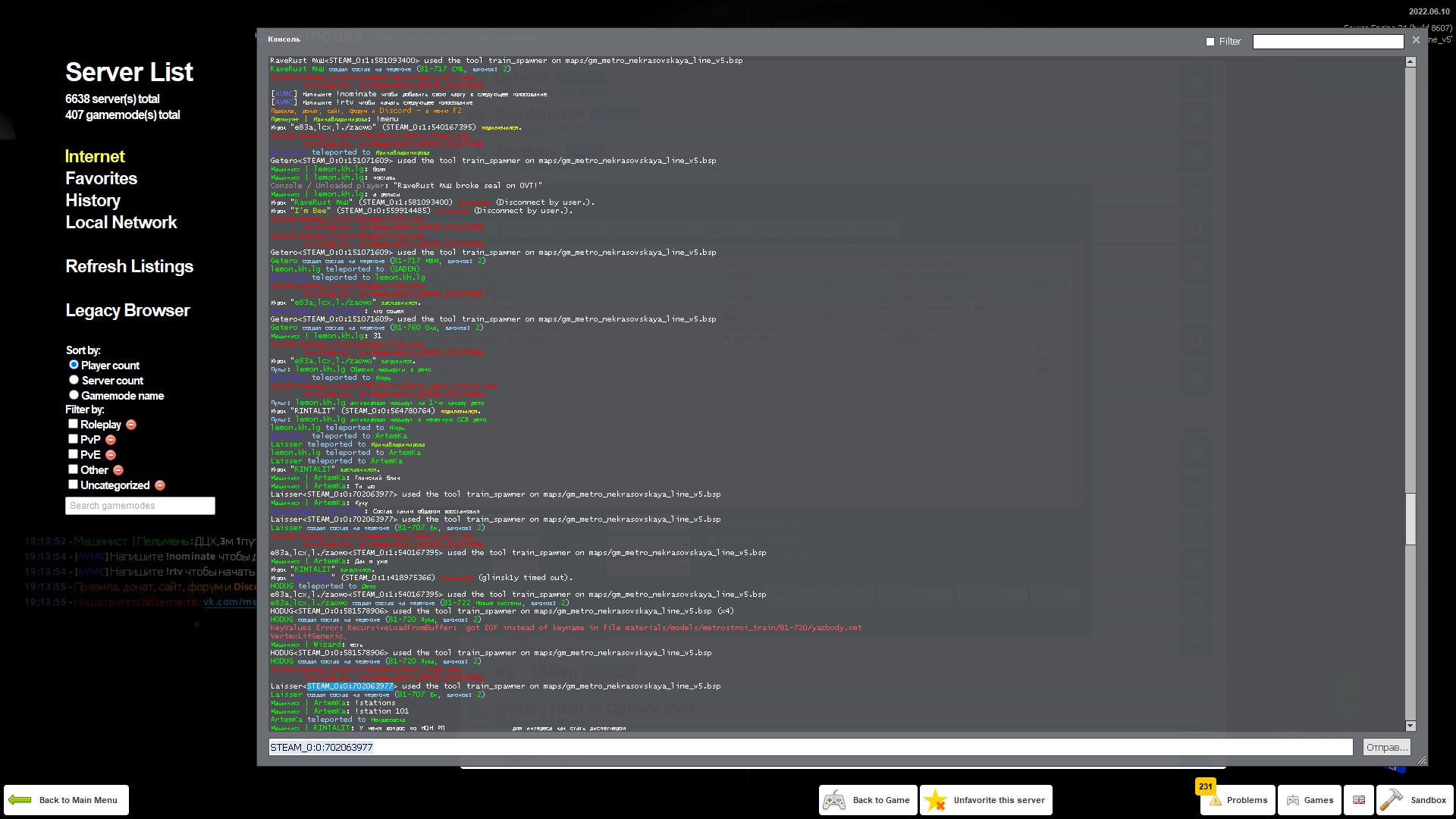Open the Problems warning panel
Screen dimensions: 1456x819
(1238, 800)
